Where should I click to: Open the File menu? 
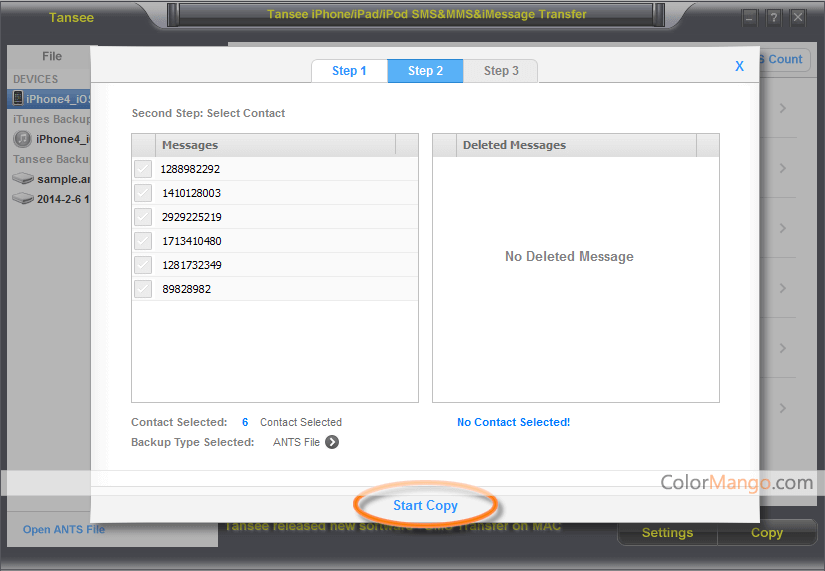pos(52,56)
